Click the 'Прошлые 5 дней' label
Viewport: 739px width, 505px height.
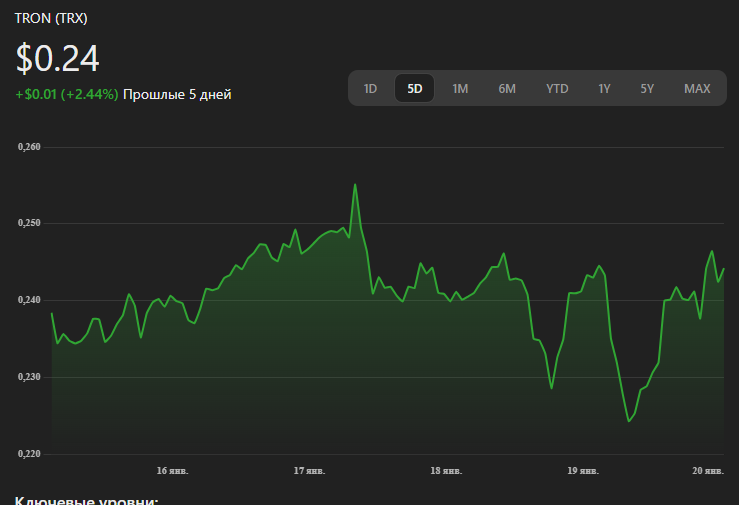pyautogui.click(x=177, y=95)
